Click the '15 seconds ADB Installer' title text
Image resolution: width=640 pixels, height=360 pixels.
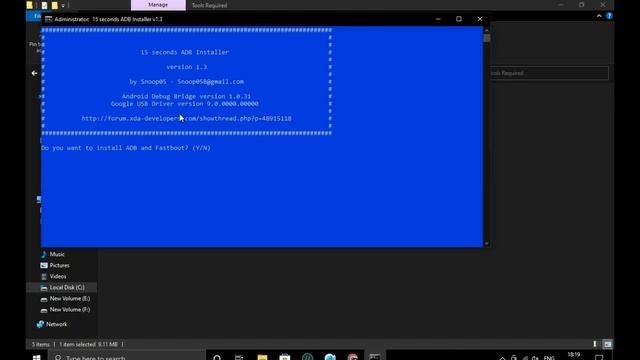tap(185, 52)
